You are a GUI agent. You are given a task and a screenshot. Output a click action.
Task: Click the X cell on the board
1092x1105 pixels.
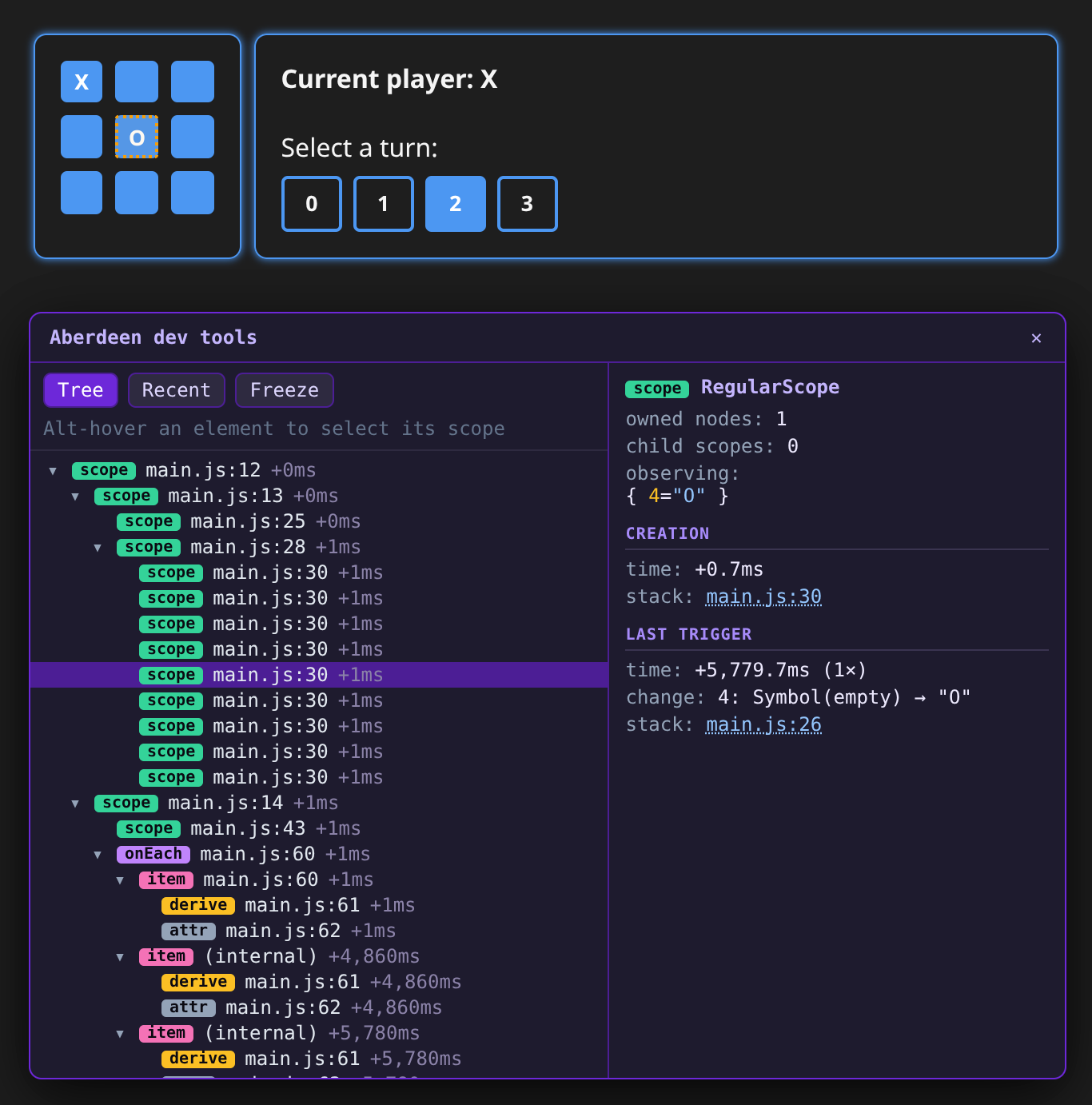(x=82, y=82)
